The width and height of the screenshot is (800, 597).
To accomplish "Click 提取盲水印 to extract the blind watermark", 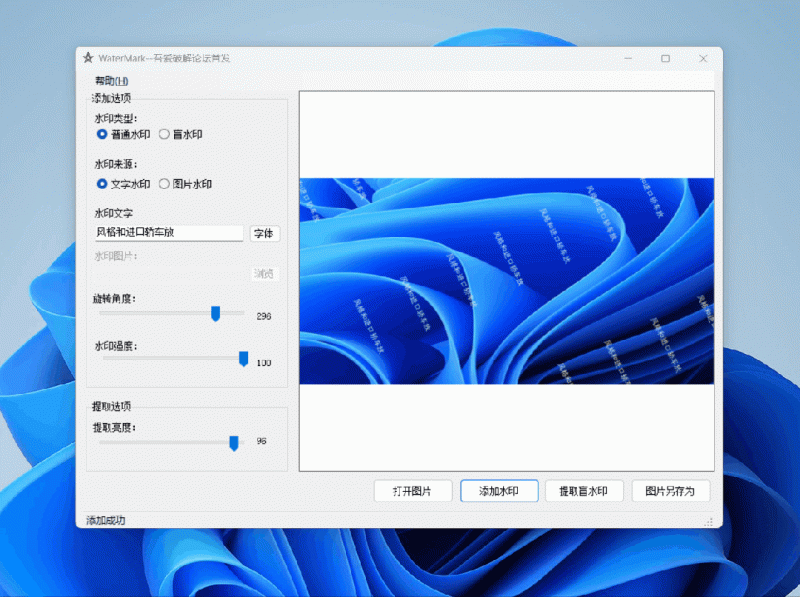I will pyautogui.click(x=585, y=491).
